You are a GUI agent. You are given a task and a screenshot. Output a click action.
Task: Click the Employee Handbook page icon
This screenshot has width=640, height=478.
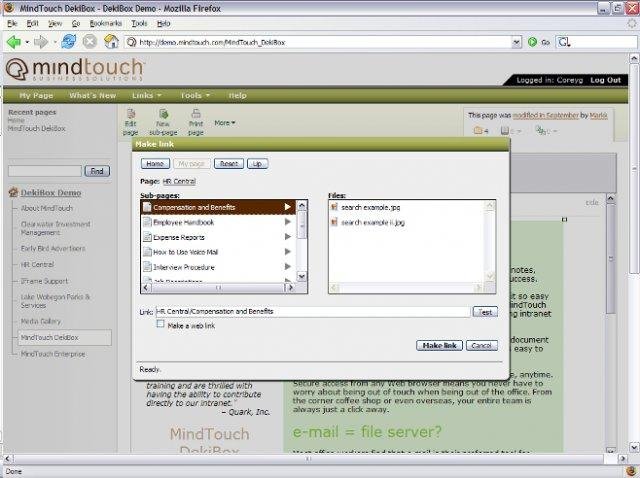tap(147, 222)
